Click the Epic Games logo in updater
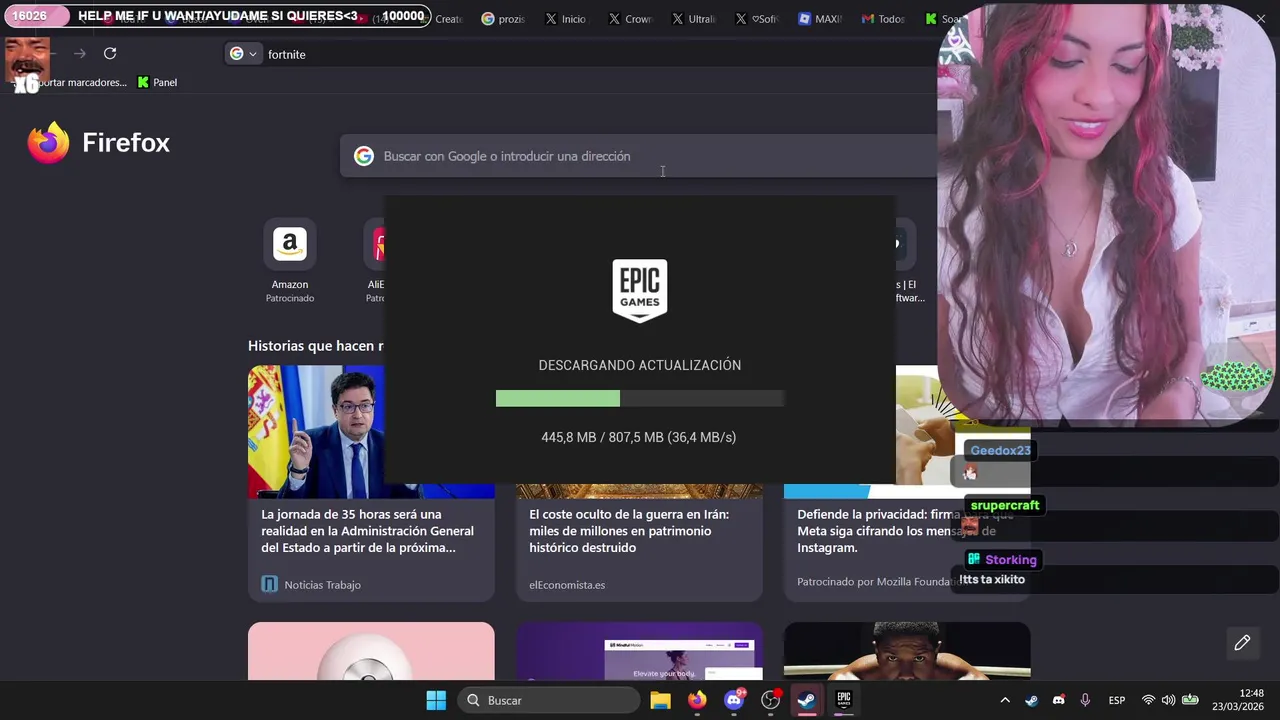Viewport: 1280px width, 720px height. 640,290
